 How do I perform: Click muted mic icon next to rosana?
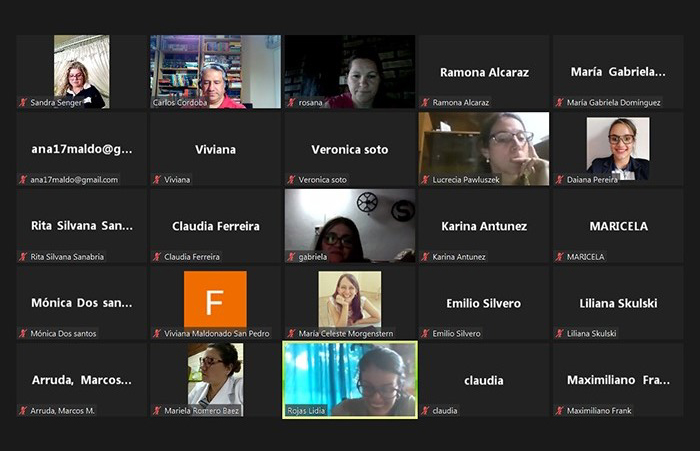pos(292,103)
